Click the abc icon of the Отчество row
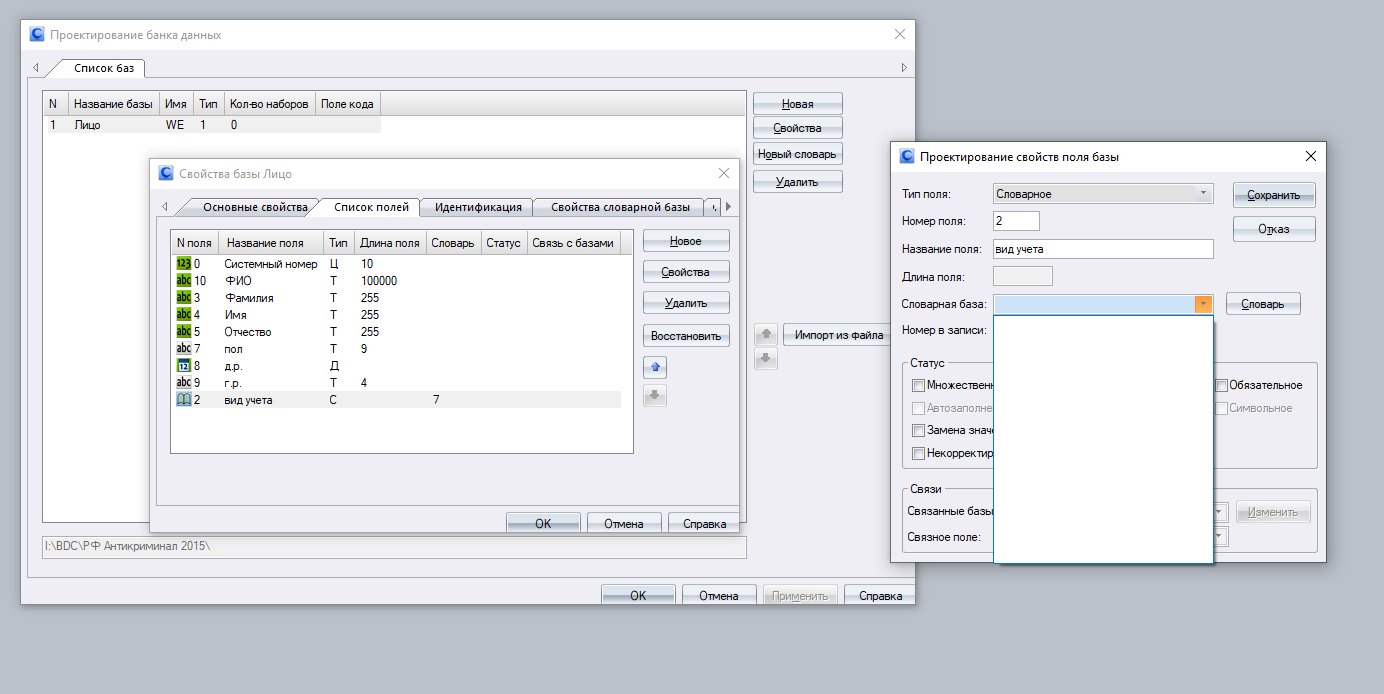This screenshot has width=1384, height=694. 184,331
